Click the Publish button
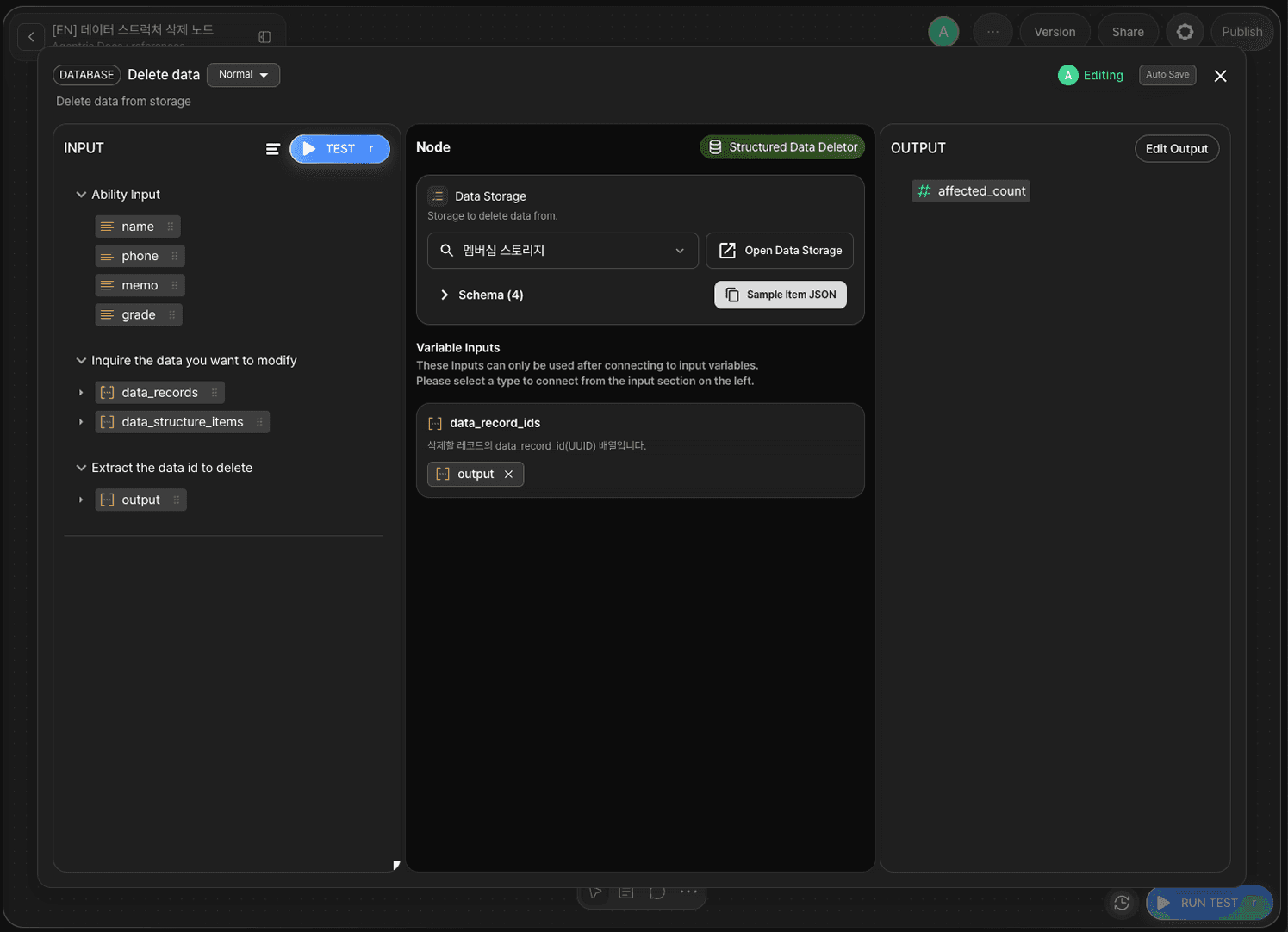 [1241, 32]
